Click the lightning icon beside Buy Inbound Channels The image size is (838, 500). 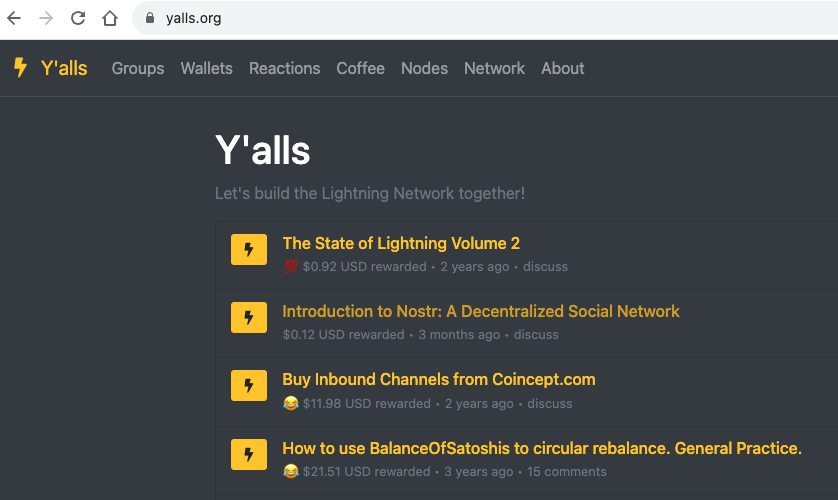coord(249,385)
